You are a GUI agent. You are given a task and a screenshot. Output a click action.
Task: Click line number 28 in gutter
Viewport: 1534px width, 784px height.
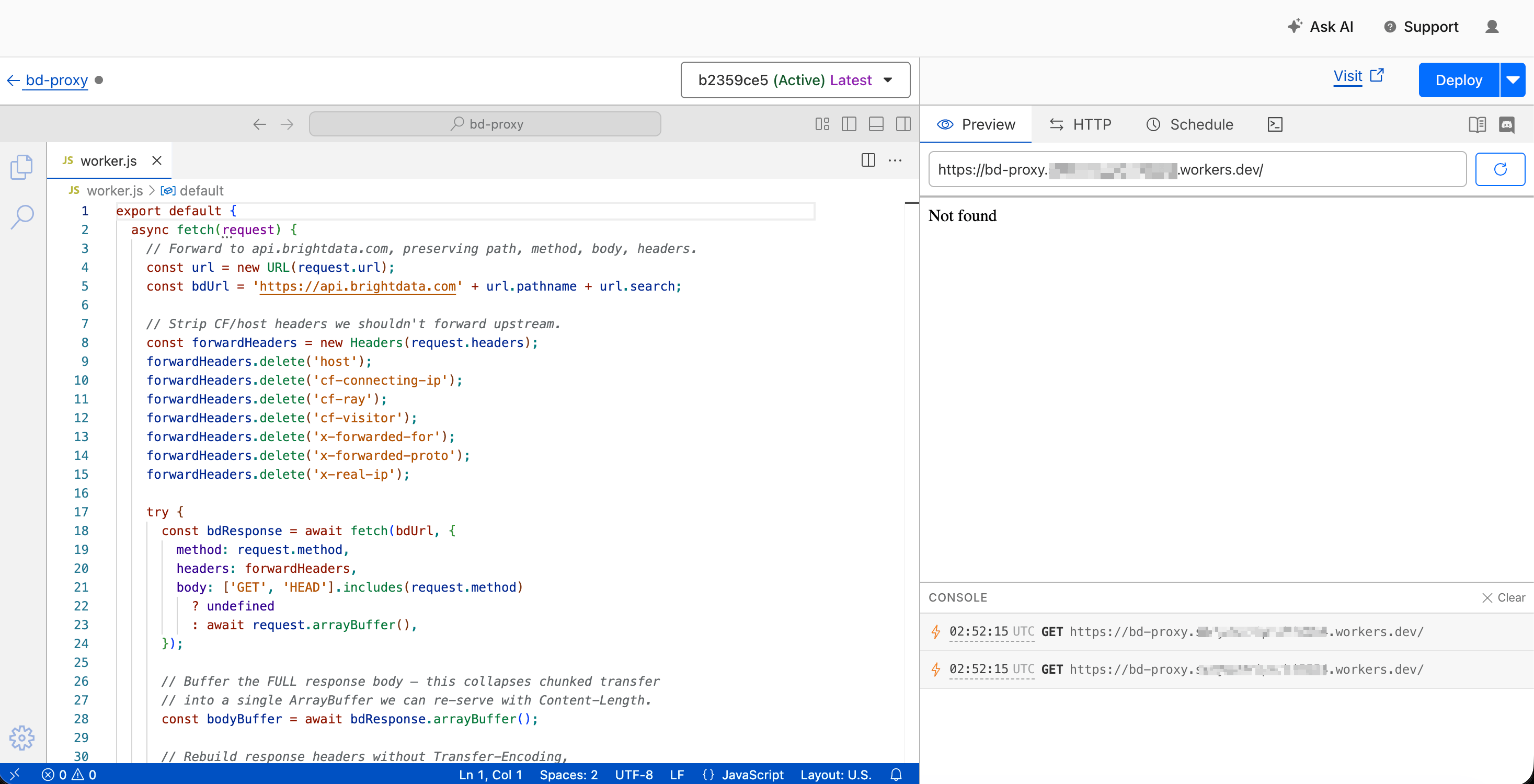point(81,719)
